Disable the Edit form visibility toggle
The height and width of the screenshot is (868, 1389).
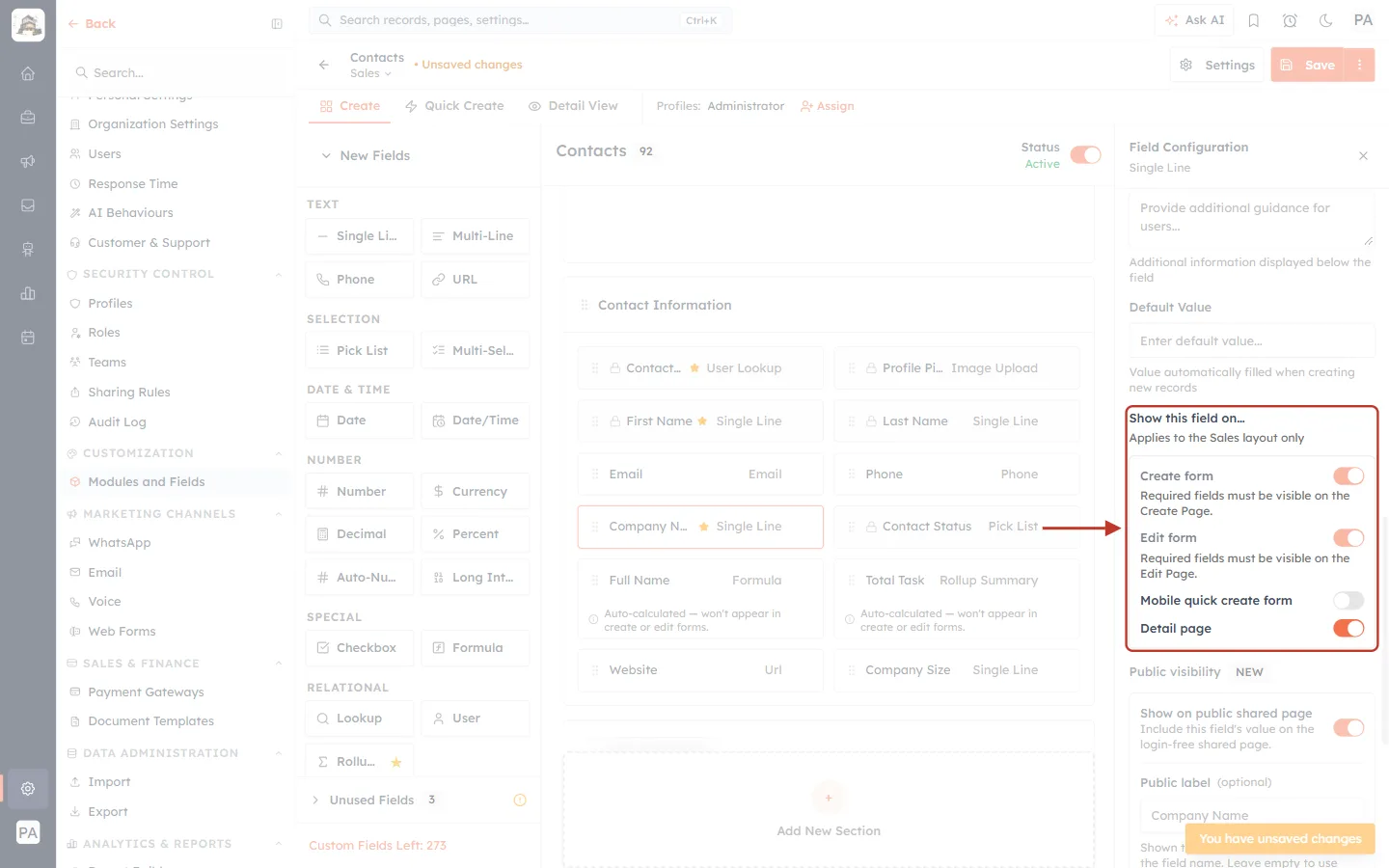(x=1348, y=537)
